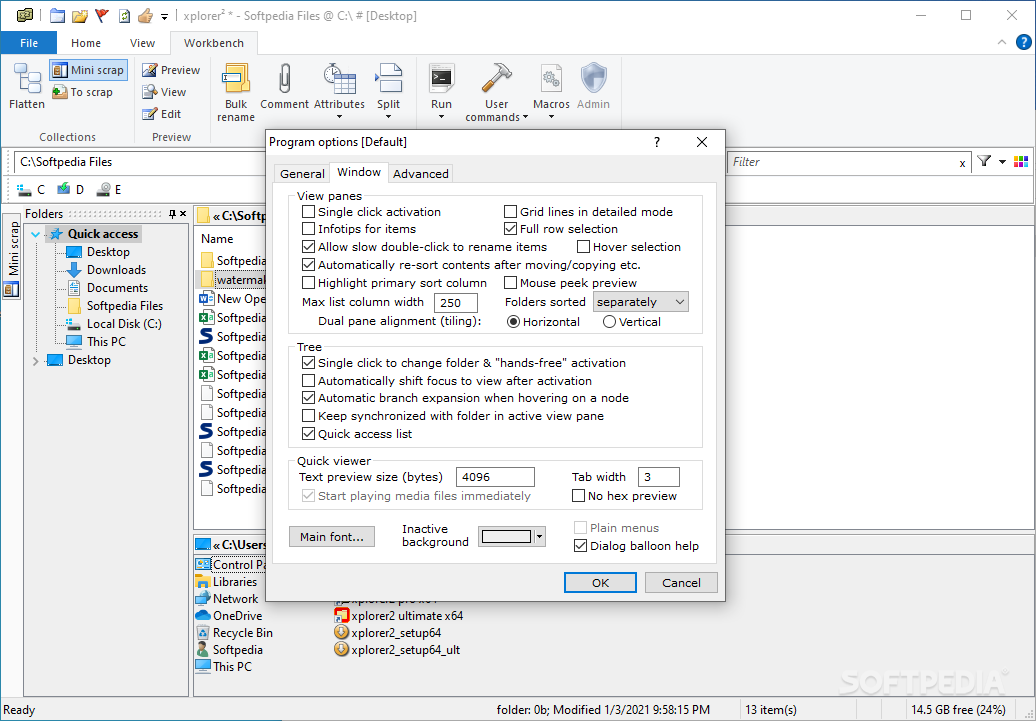Select the Workbench ribbon tab
The width and height of the screenshot is (1036, 721).
point(213,43)
